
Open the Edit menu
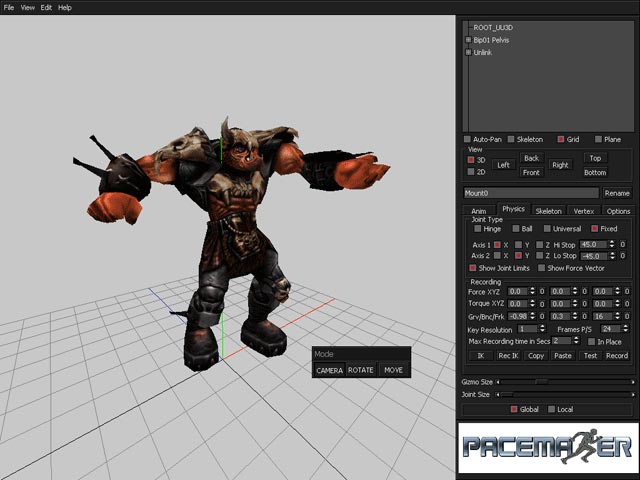pos(46,7)
